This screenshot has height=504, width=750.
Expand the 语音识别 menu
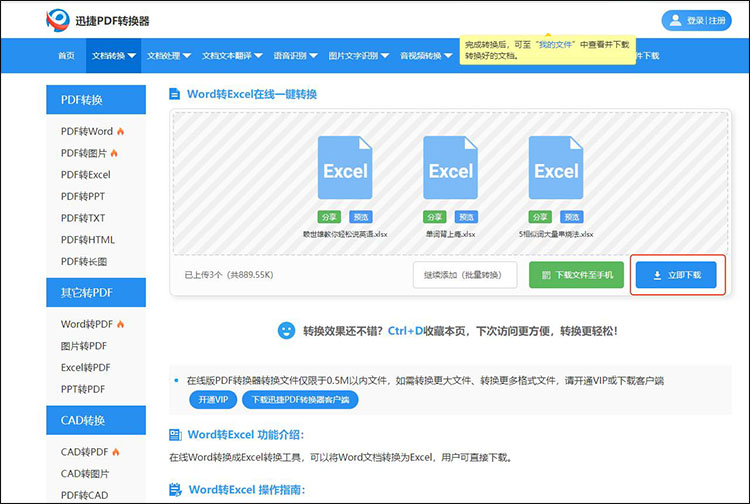pyautogui.click(x=295, y=56)
